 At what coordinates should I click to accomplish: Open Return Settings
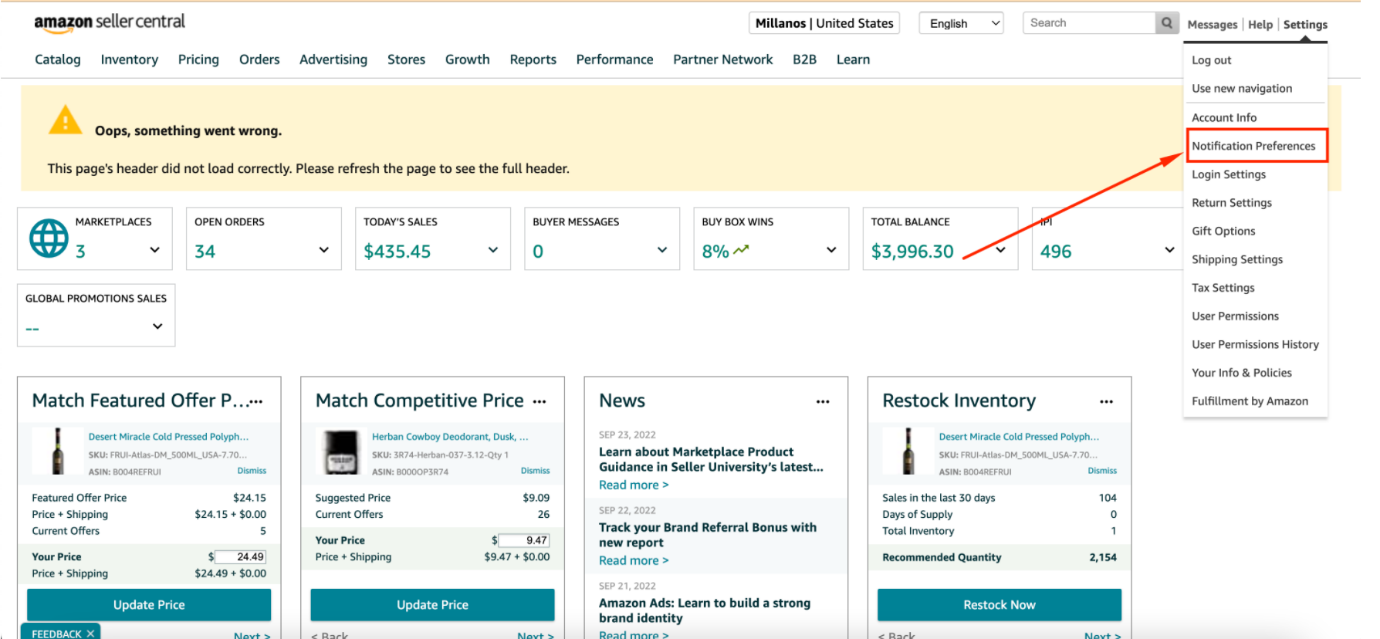click(x=1231, y=202)
